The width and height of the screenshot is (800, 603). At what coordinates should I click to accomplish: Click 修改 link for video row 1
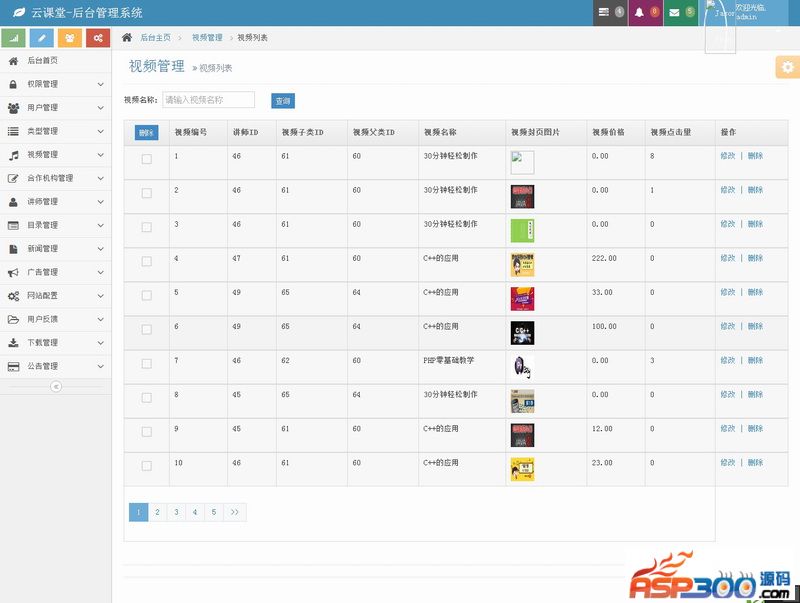pos(728,156)
